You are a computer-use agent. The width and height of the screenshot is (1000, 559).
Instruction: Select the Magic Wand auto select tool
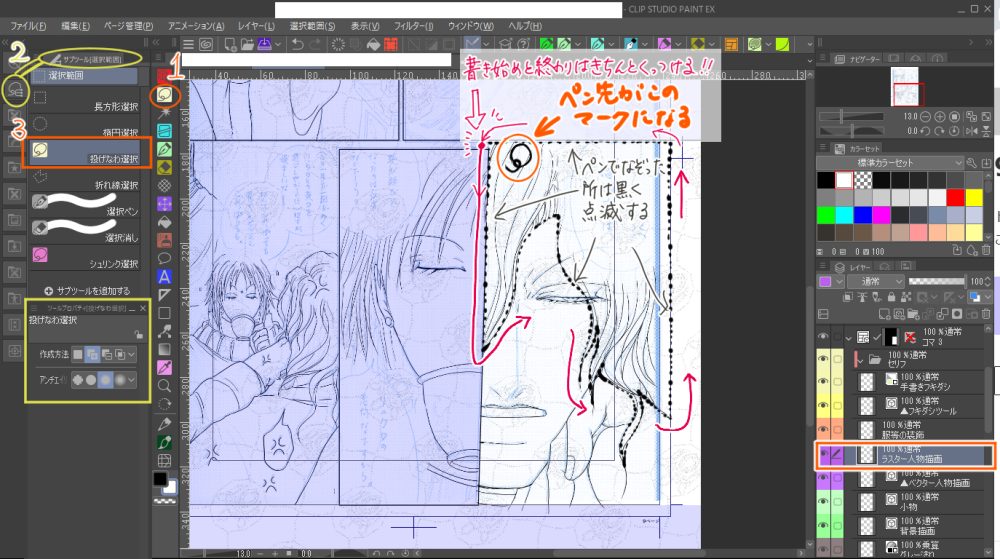click(163, 113)
